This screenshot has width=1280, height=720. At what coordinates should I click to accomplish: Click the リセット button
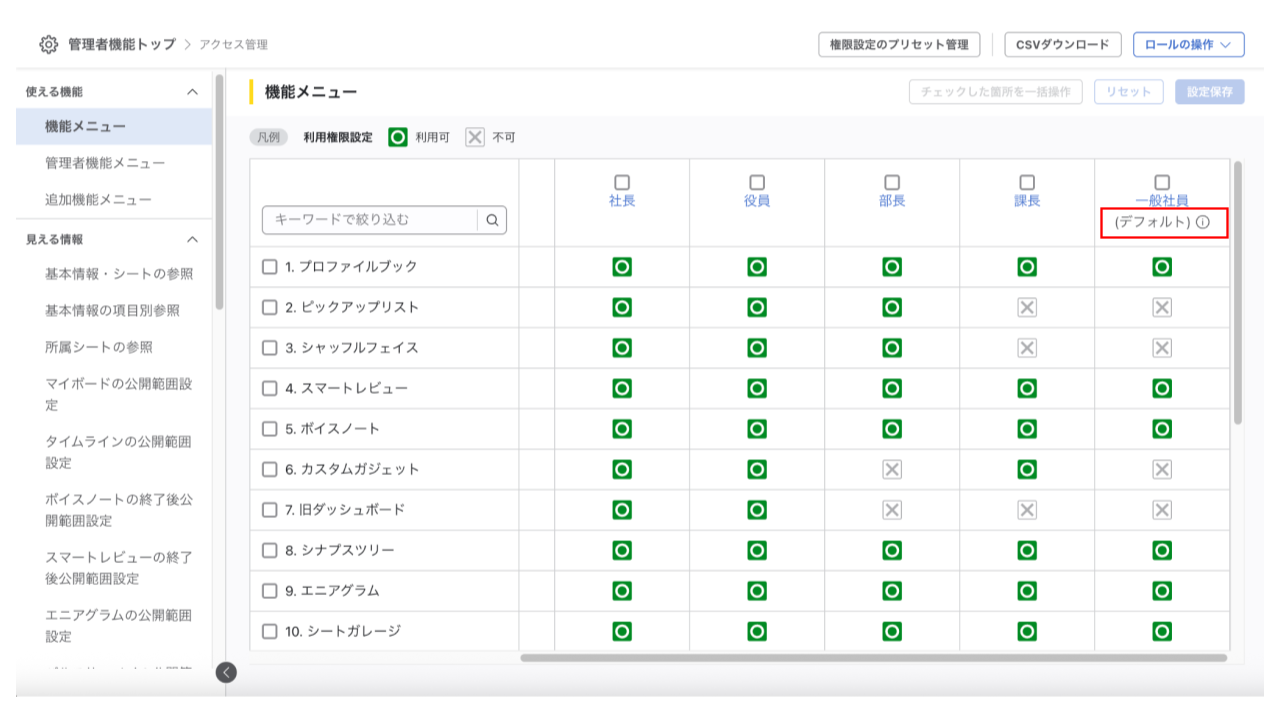click(x=1129, y=92)
